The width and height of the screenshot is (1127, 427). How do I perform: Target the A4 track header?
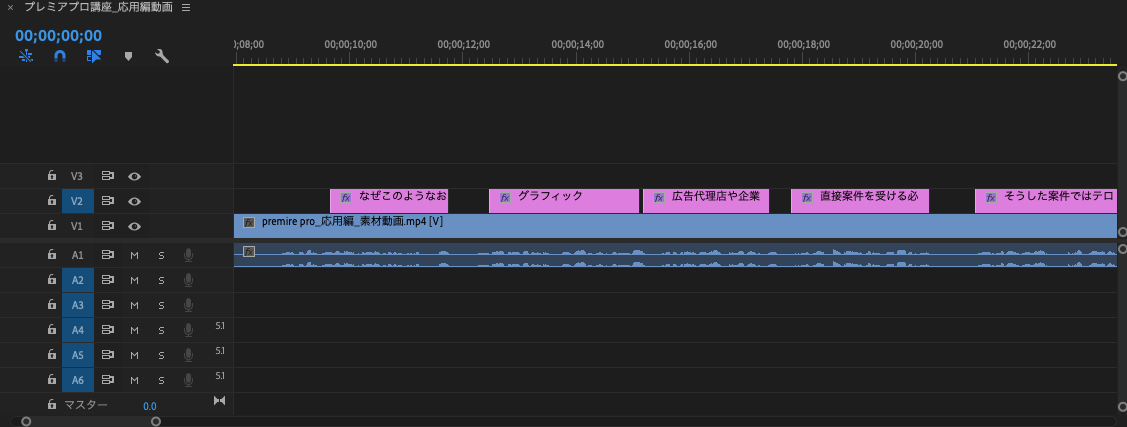77,330
